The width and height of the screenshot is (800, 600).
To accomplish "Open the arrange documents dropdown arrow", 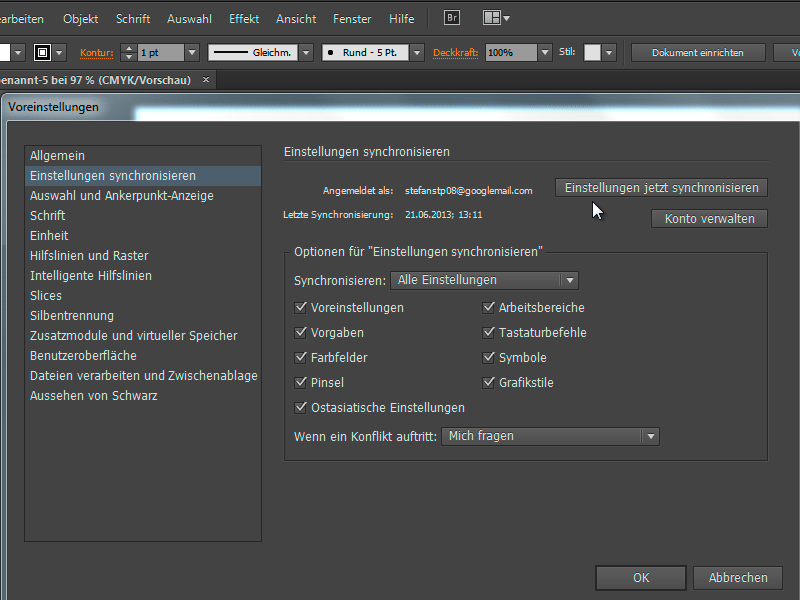I will [x=506, y=18].
